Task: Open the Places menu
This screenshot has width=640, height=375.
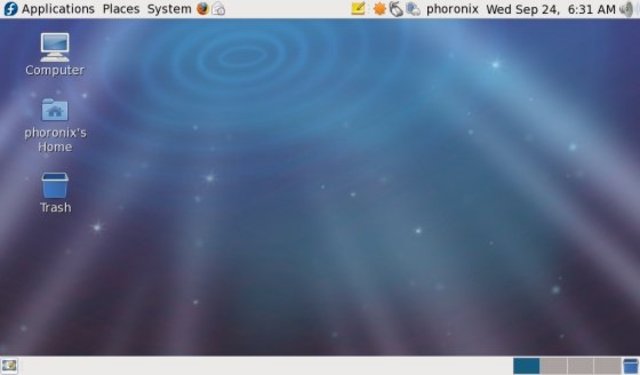Action: [x=121, y=9]
